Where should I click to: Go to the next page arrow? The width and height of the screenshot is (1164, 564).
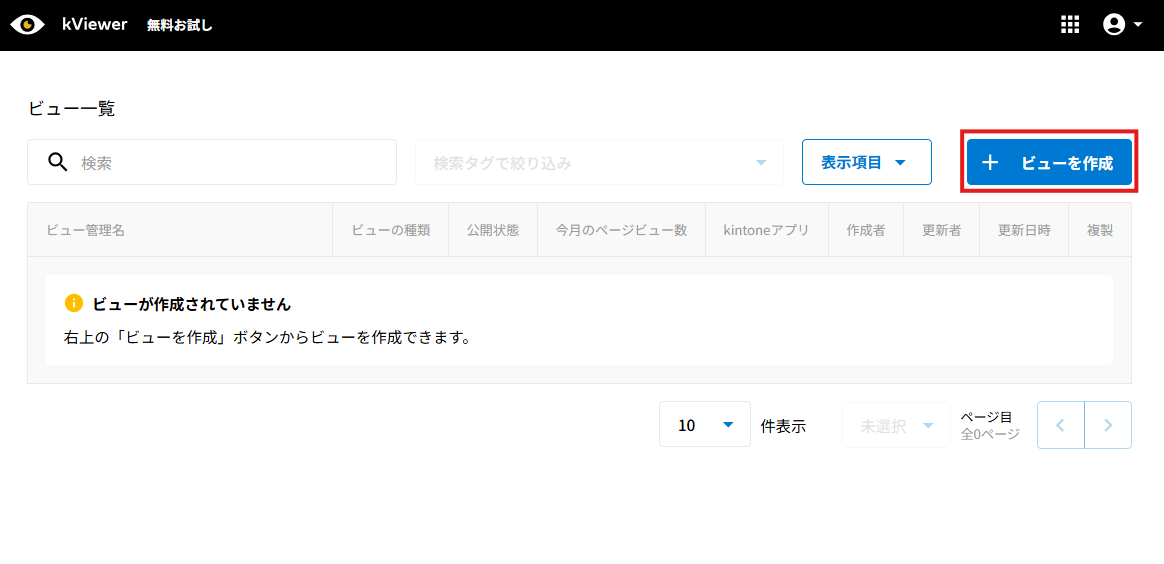point(1108,425)
